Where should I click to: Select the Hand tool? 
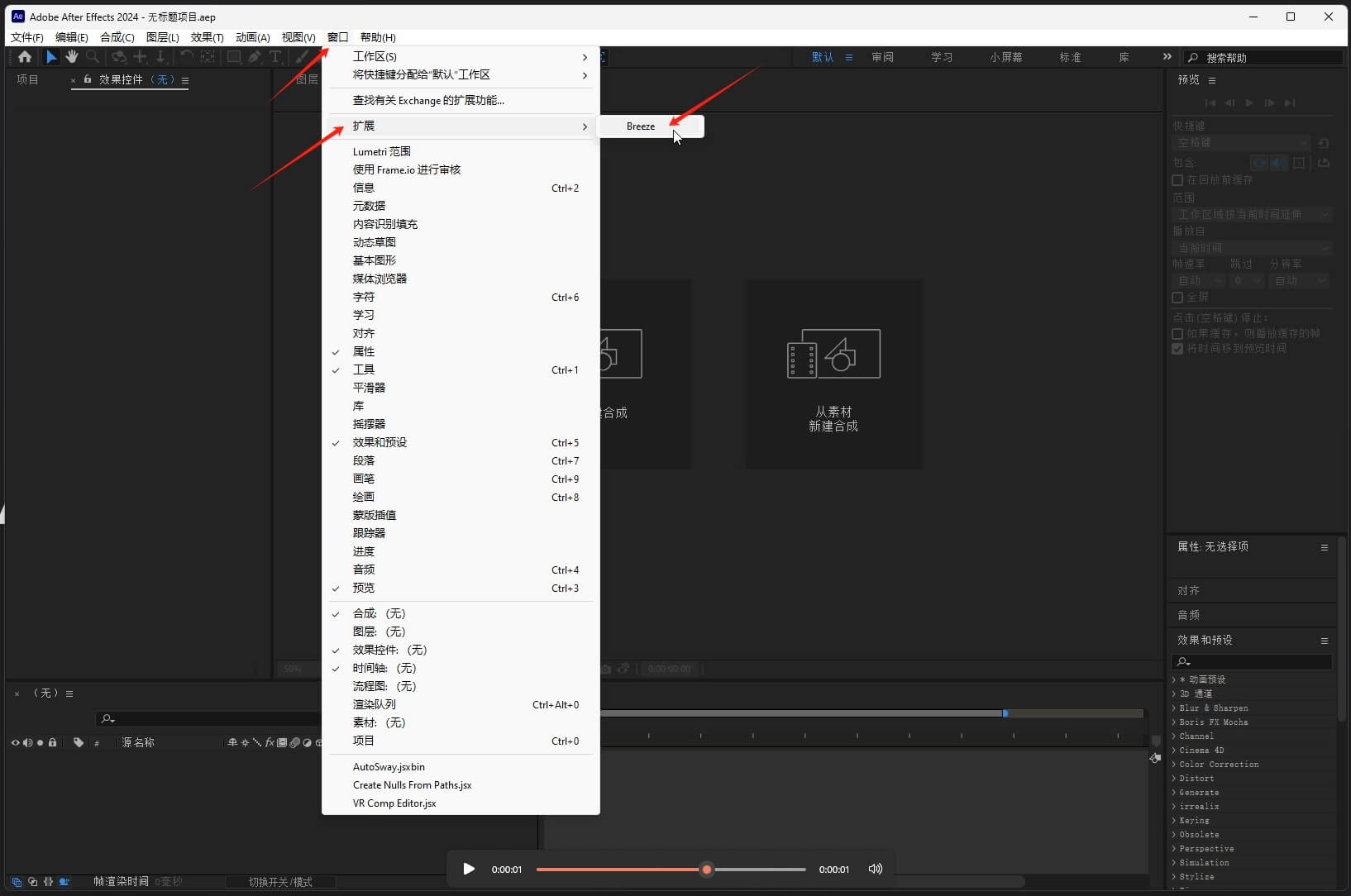coord(72,57)
